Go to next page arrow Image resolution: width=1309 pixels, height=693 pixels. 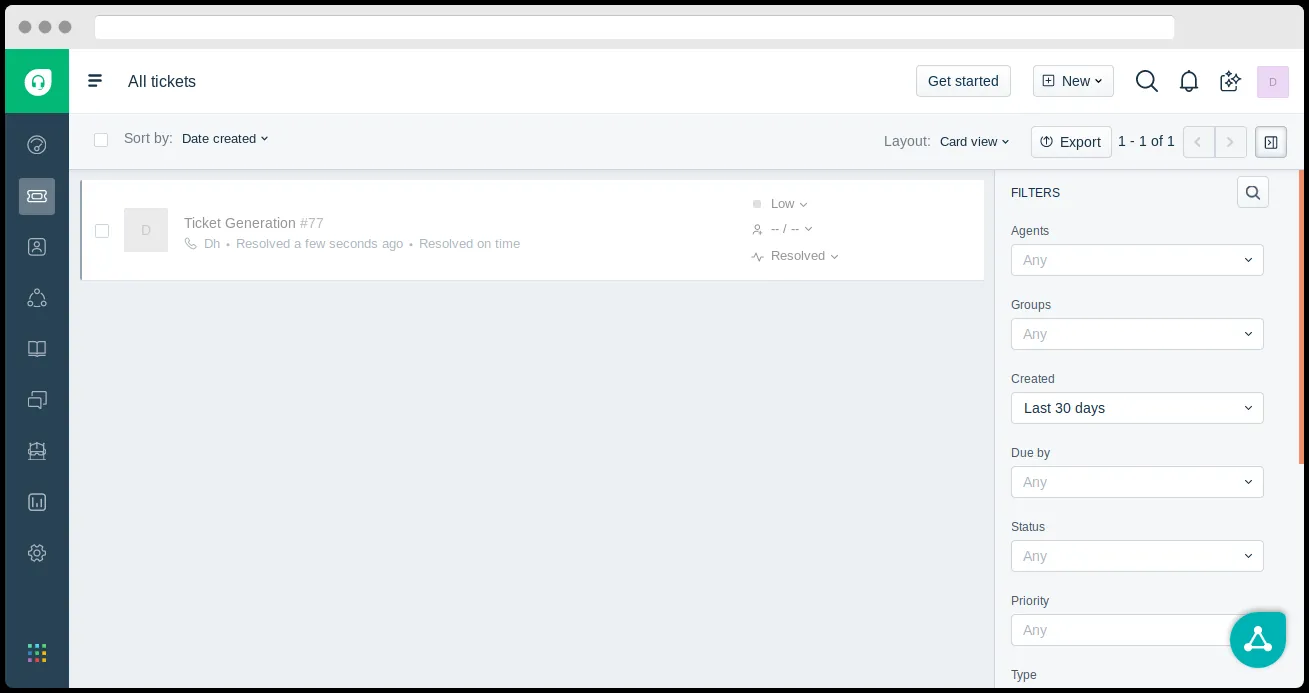pyautogui.click(x=1231, y=142)
